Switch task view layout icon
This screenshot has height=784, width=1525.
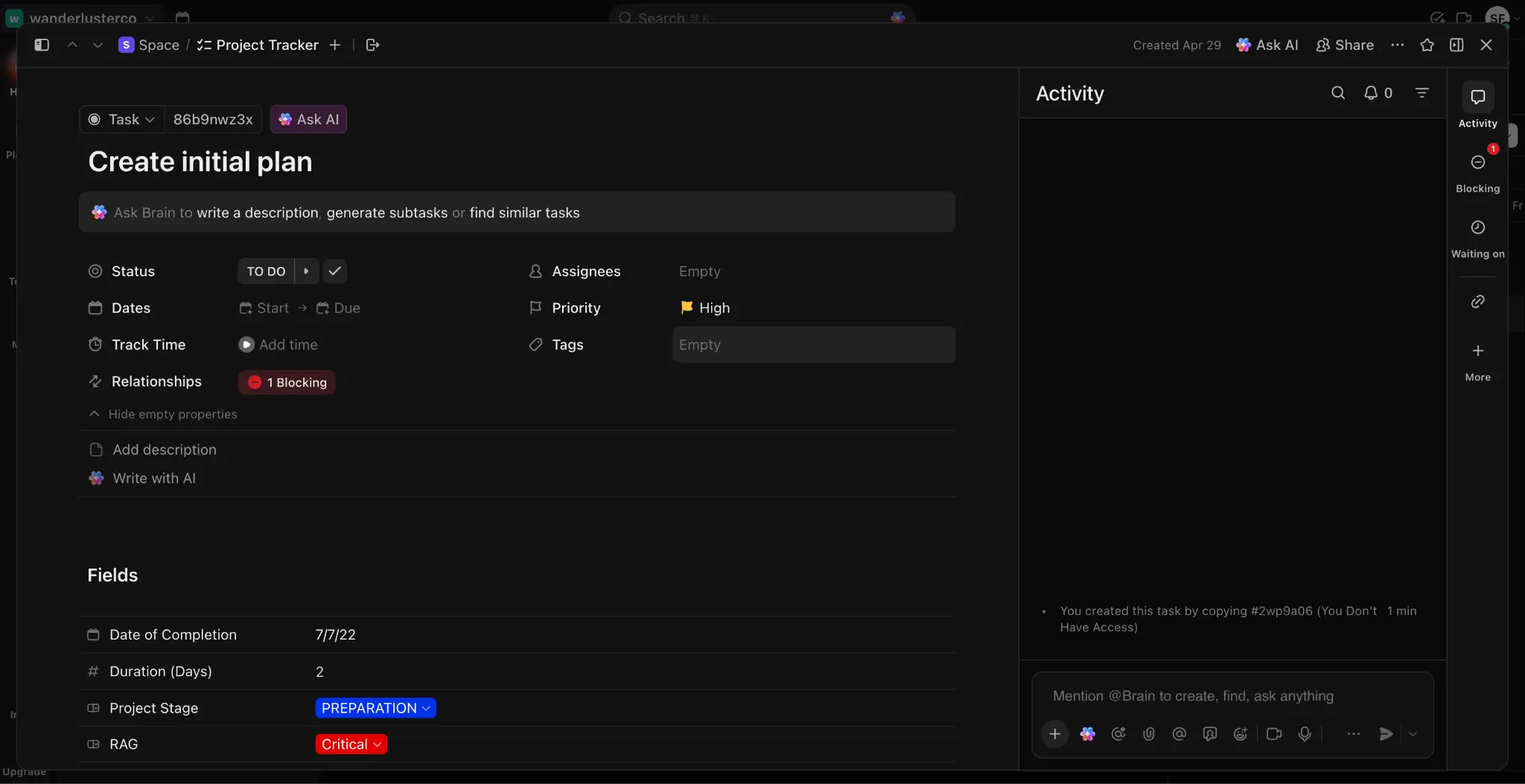[x=1456, y=45]
